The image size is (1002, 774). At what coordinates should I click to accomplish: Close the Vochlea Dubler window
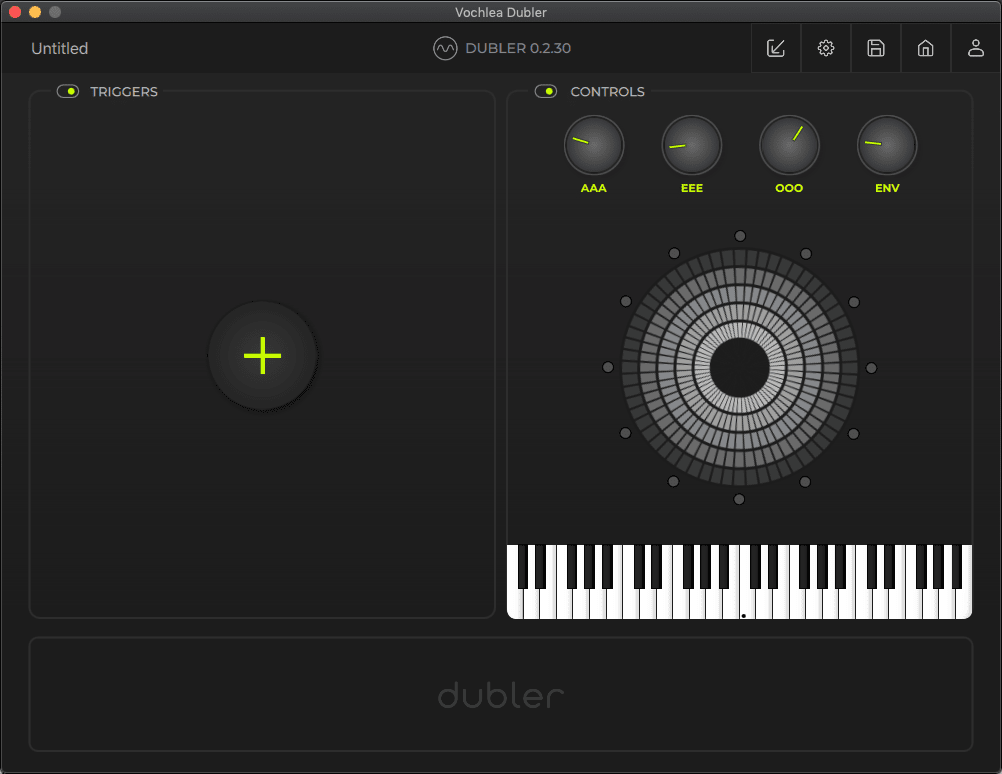tap(15, 12)
